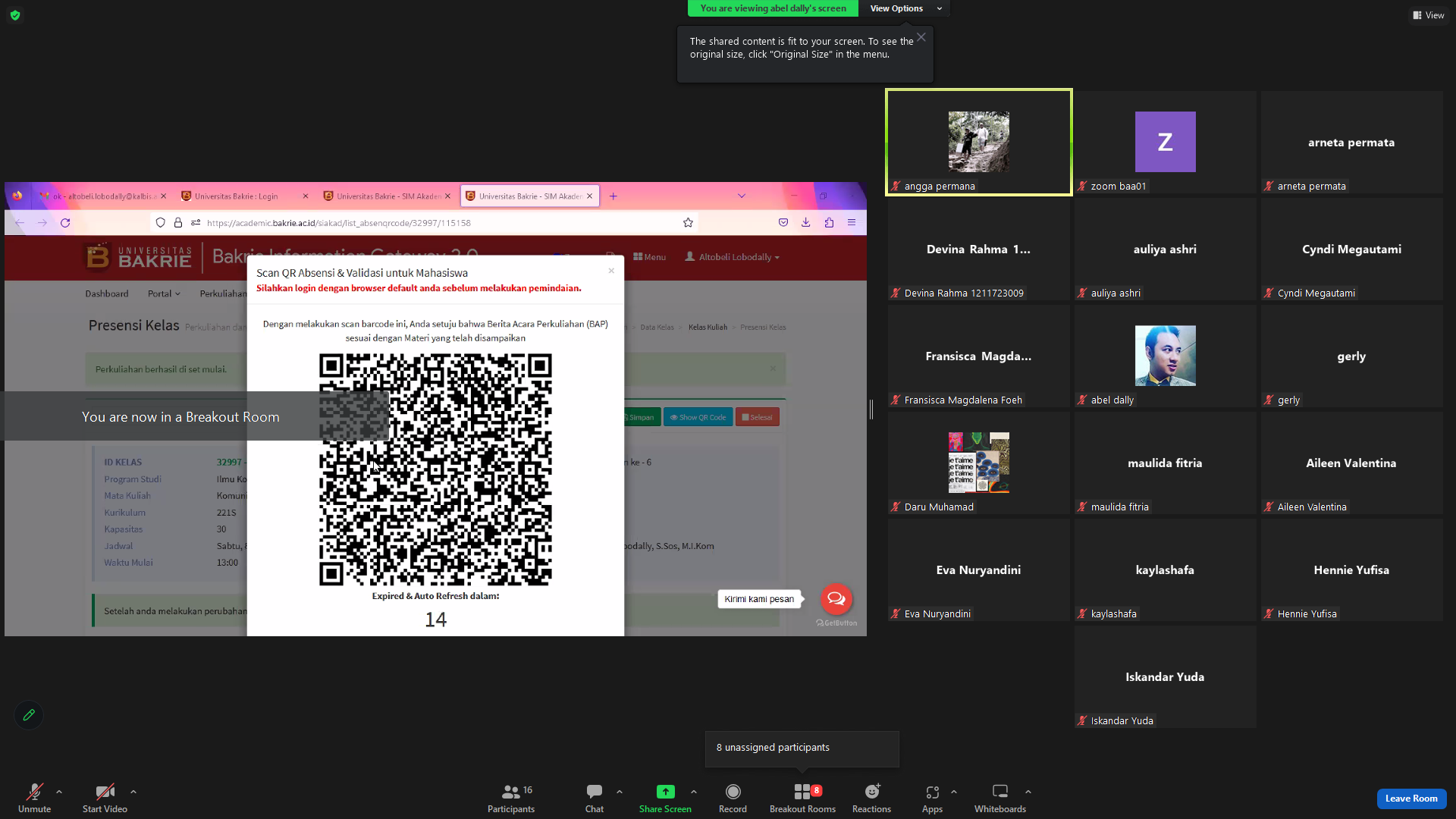
Task: Click the annotate pencil icon
Action: (29, 715)
